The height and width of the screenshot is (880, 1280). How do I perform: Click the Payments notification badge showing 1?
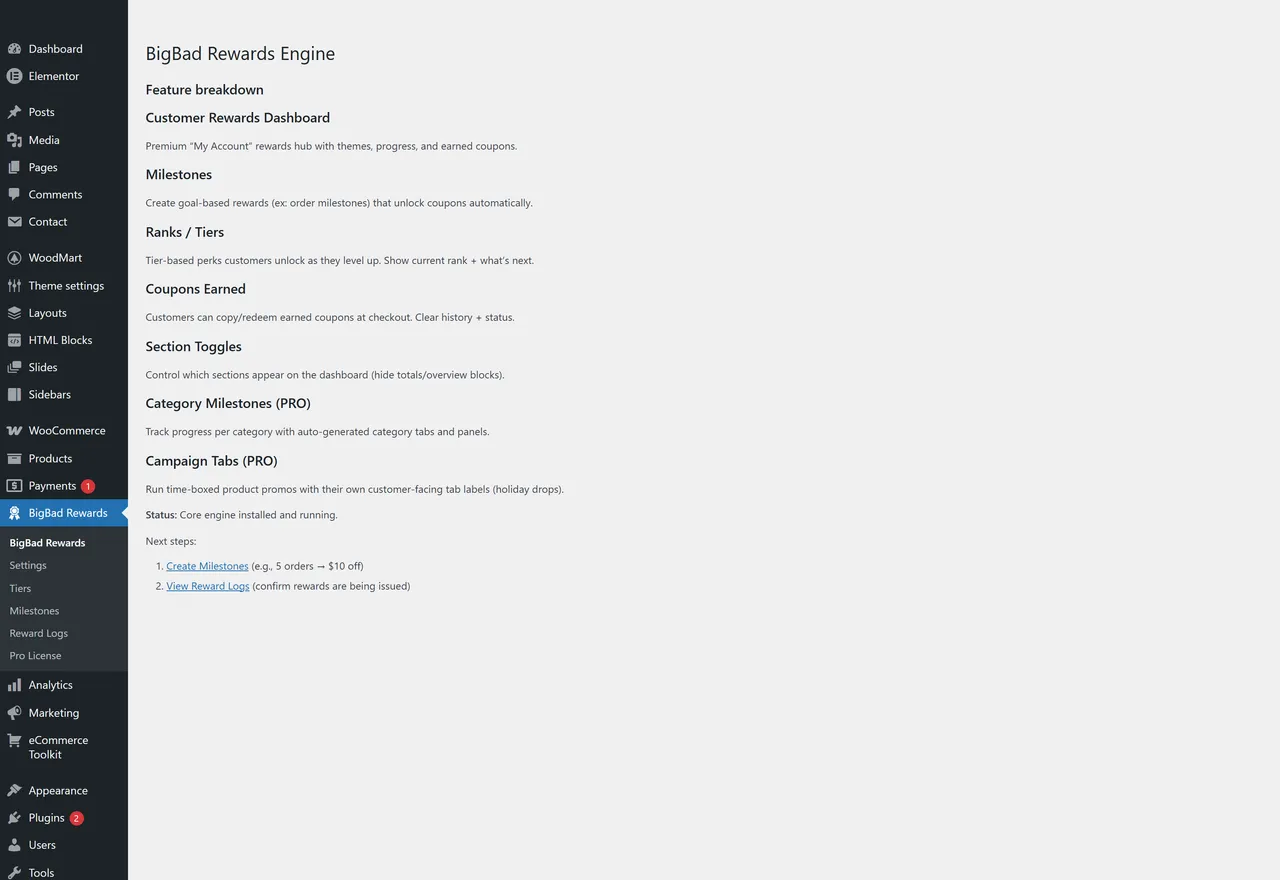tap(88, 486)
